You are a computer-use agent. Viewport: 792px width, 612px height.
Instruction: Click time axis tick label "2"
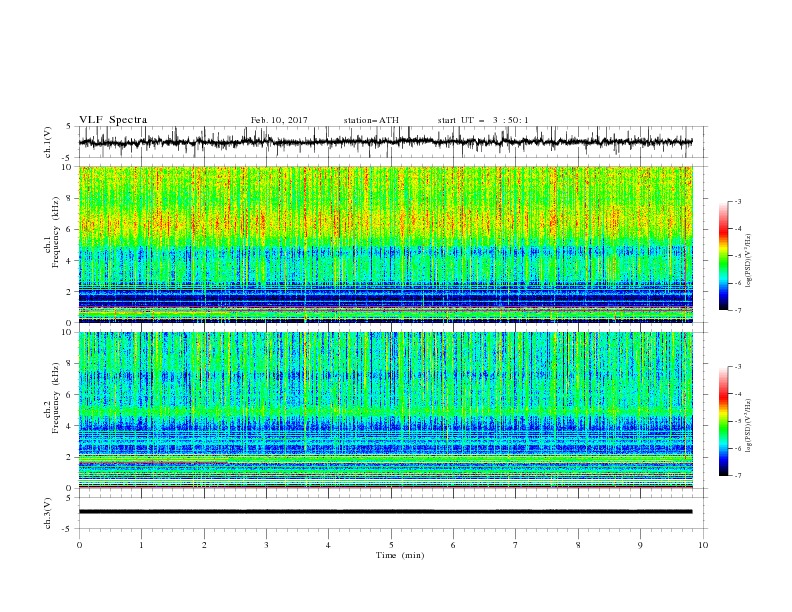[204, 545]
